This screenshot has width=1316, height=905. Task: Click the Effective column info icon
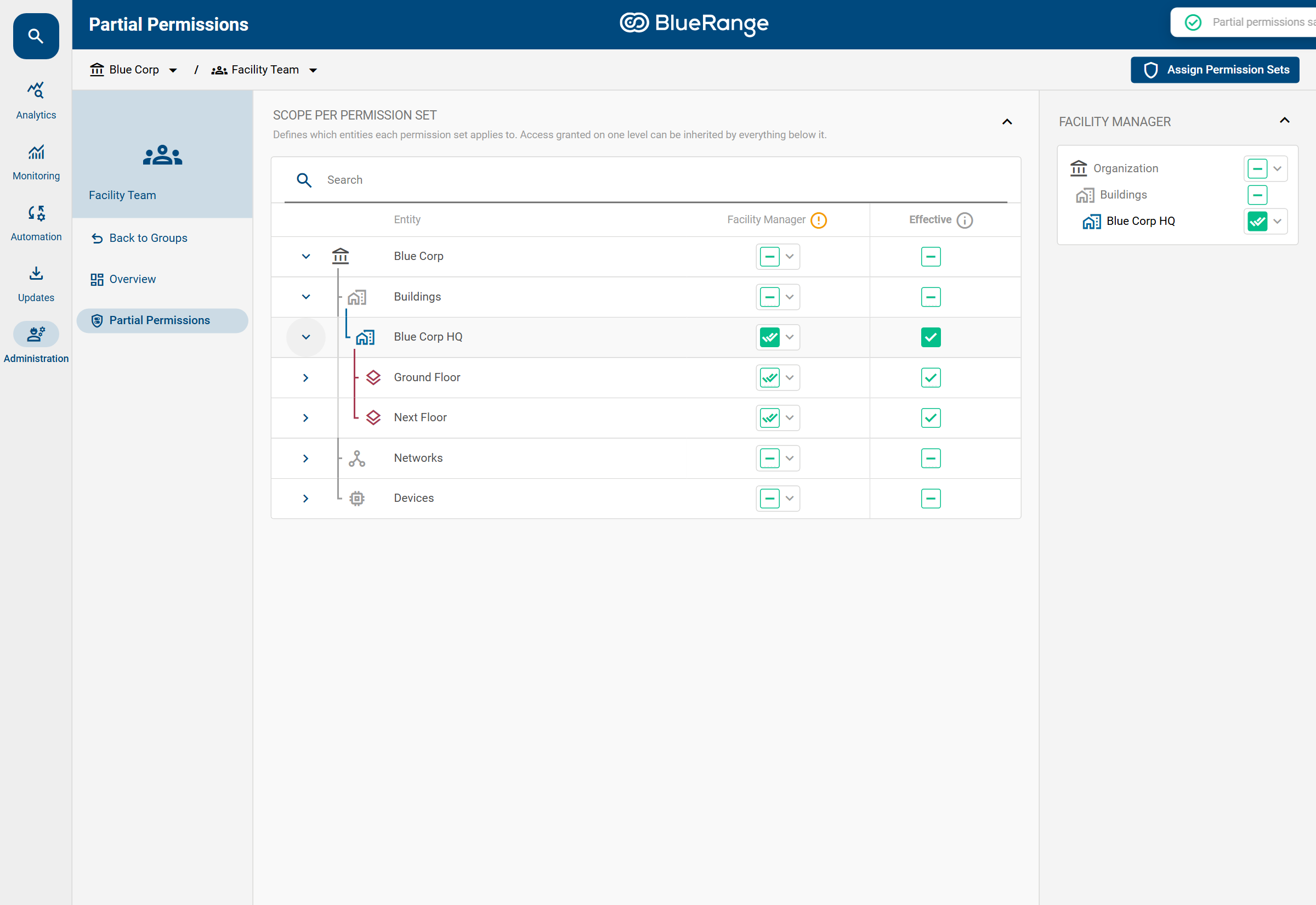click(x=964, y=220)
